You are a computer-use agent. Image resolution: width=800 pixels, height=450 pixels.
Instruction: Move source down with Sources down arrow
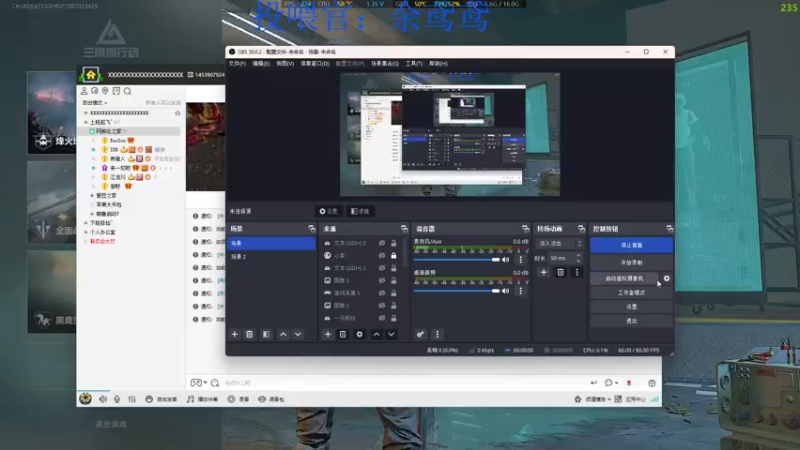click(x=391, y=334)
